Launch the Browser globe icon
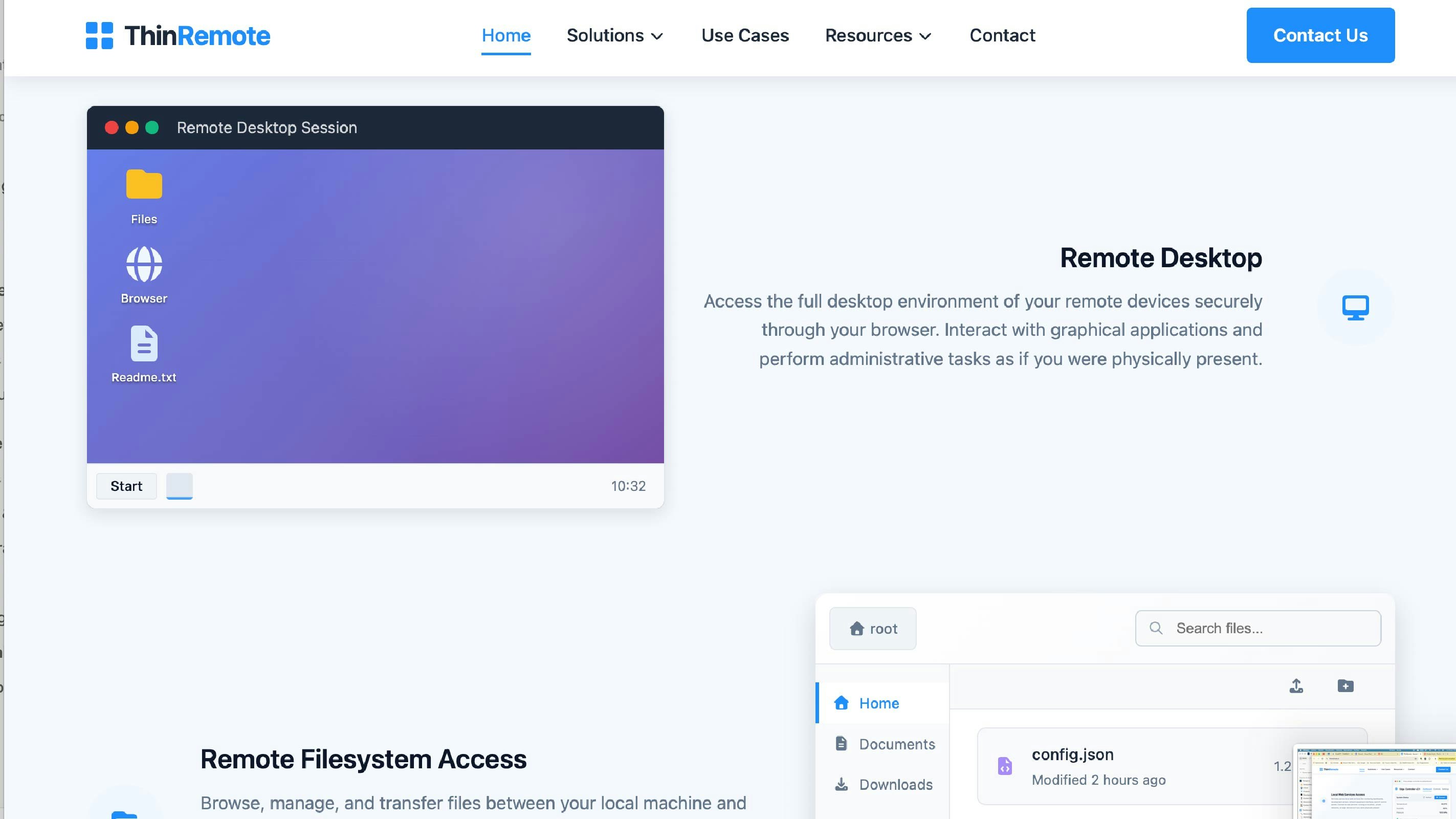Image resolution: width=1456 pixels, height=819 pixels. [x=144, y=264]
